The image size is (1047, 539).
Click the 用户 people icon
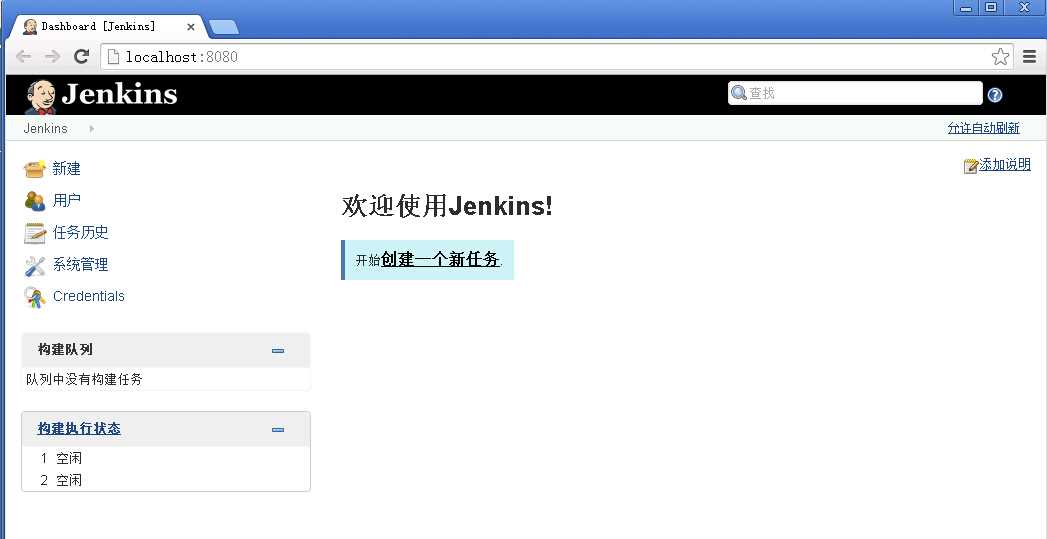tap(35, 200)
